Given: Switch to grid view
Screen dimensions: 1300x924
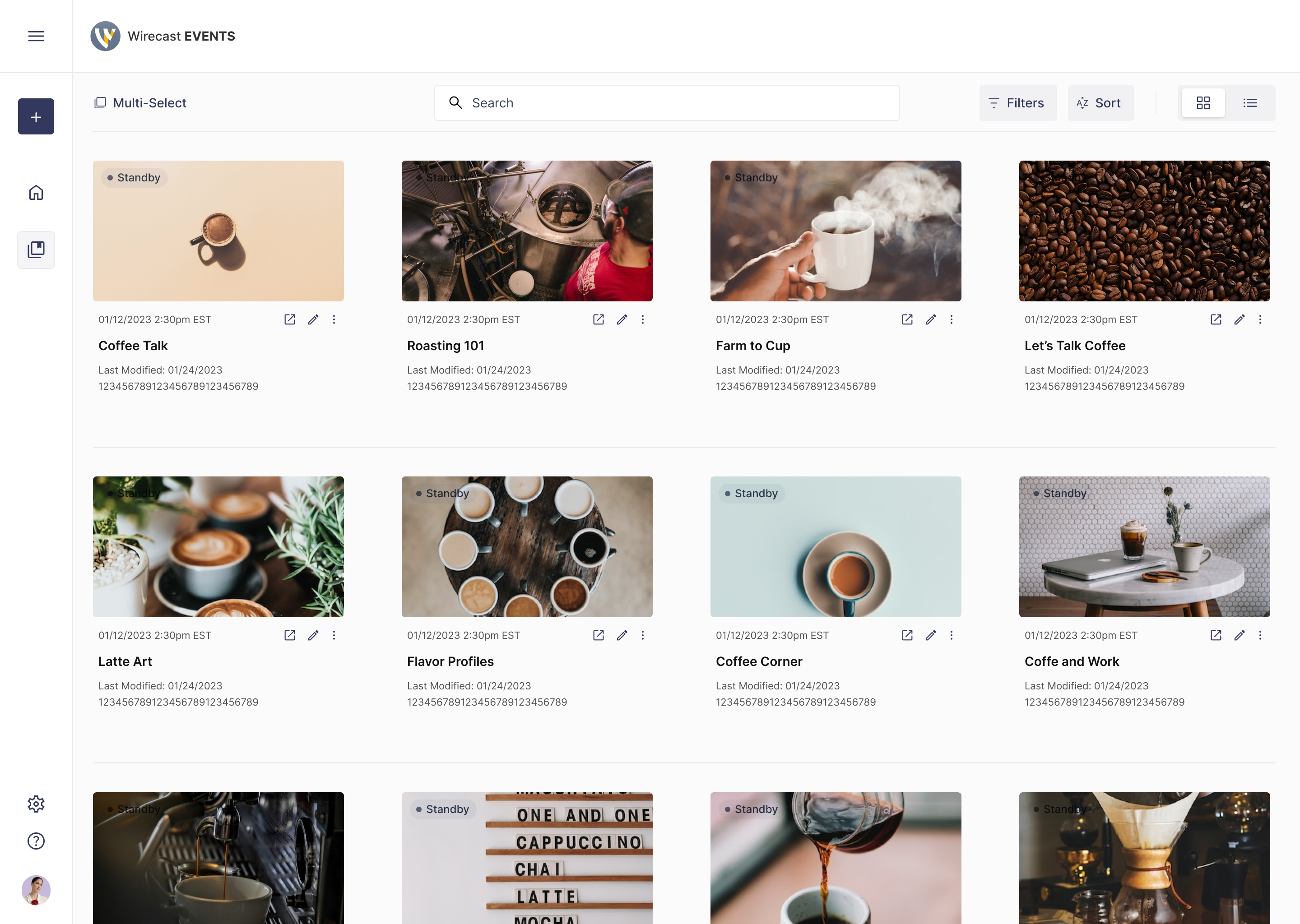Looking at the screenshot, I should pos(1202,103).
